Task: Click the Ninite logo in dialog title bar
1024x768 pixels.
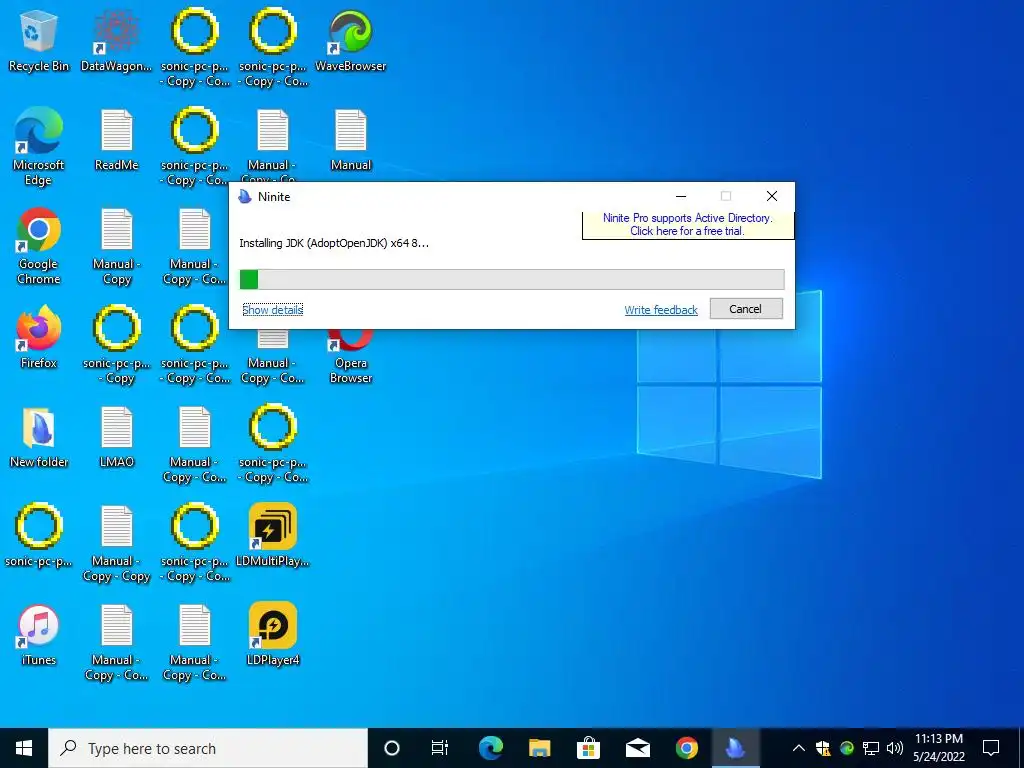Action: 245,197
